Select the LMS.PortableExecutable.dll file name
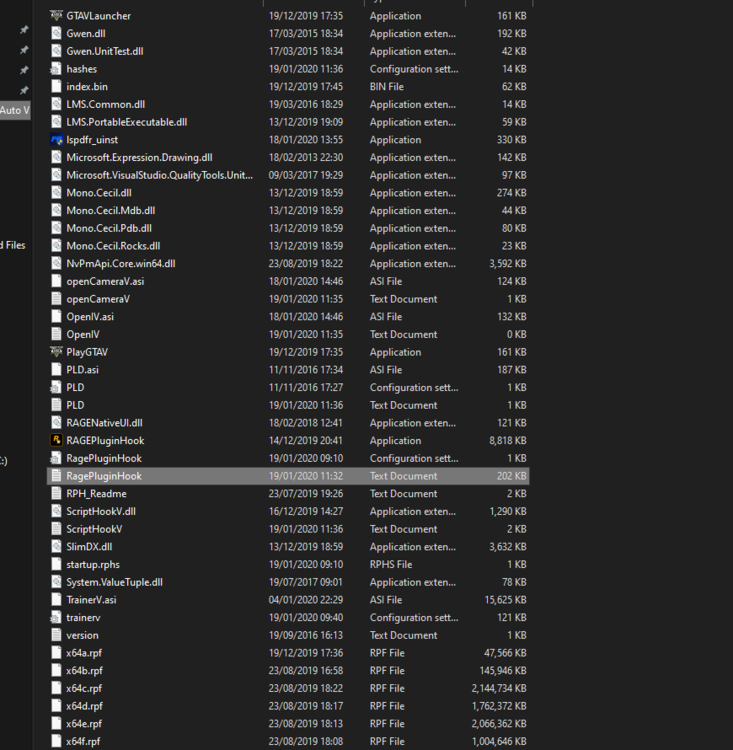Screen dimensions: 733x750 pyautogui.click(x=127, y=122)
